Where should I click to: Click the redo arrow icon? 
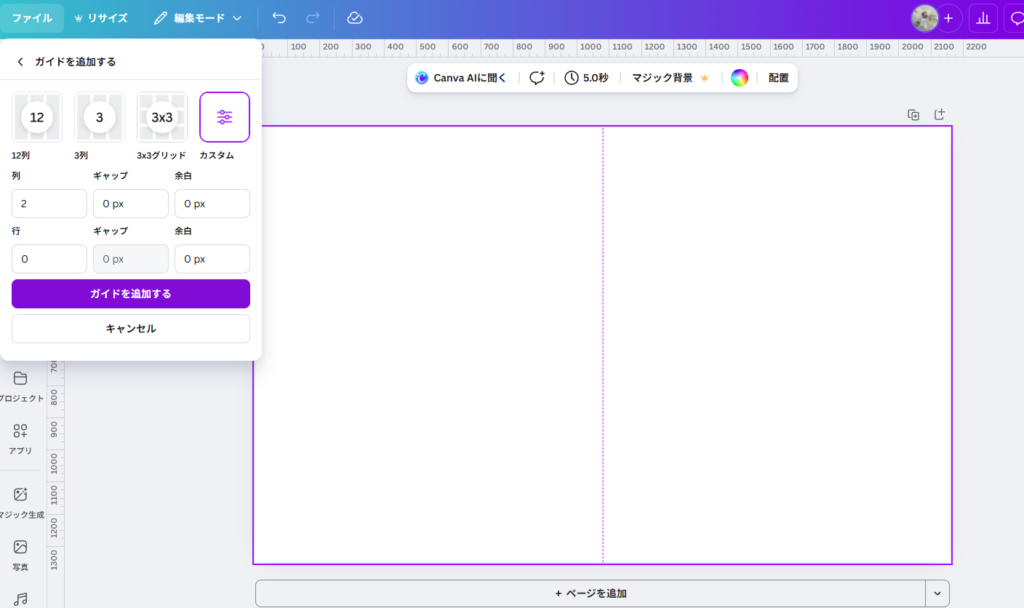313,18
